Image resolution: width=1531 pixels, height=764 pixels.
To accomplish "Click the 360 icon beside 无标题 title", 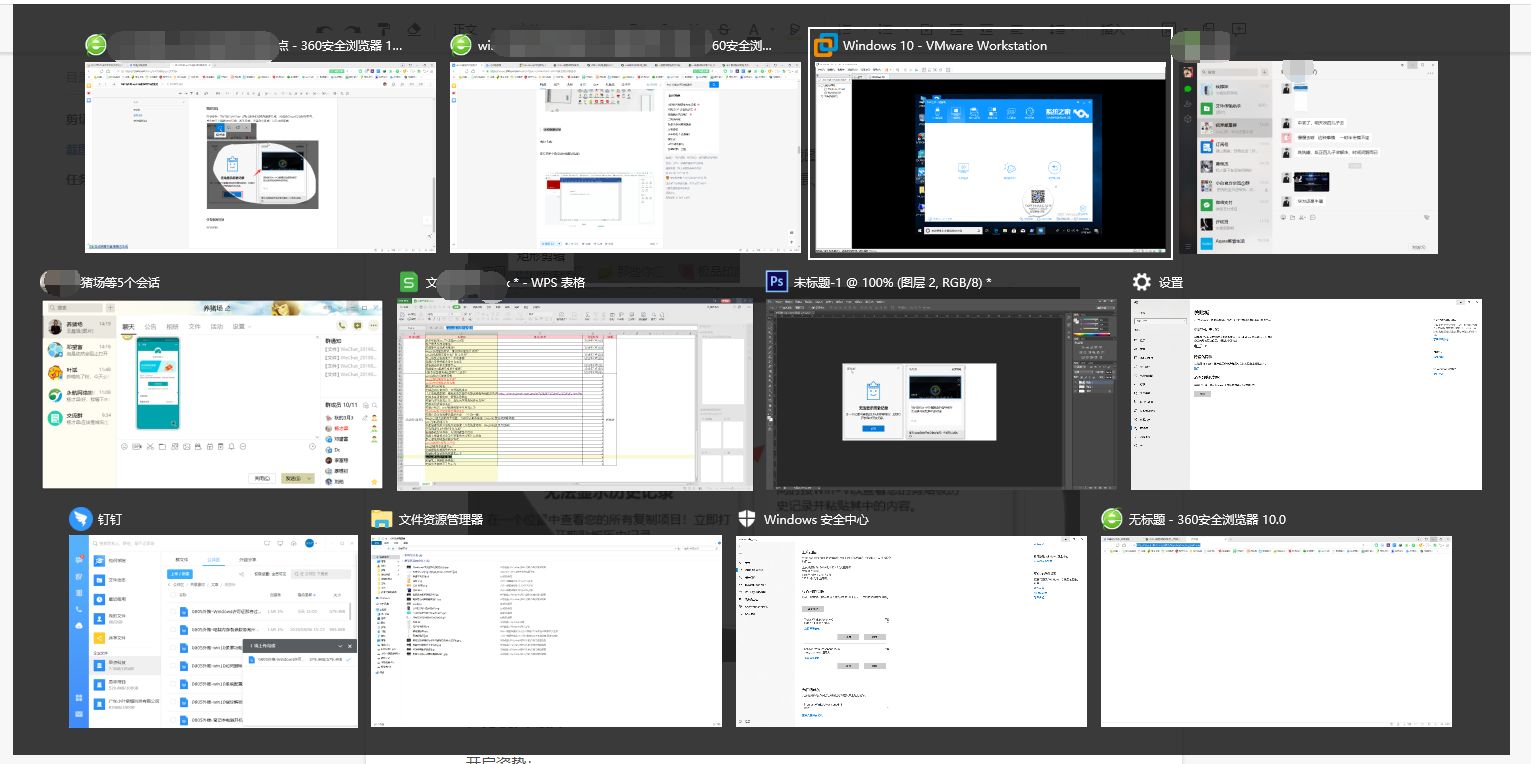I will pos(1112,519).
